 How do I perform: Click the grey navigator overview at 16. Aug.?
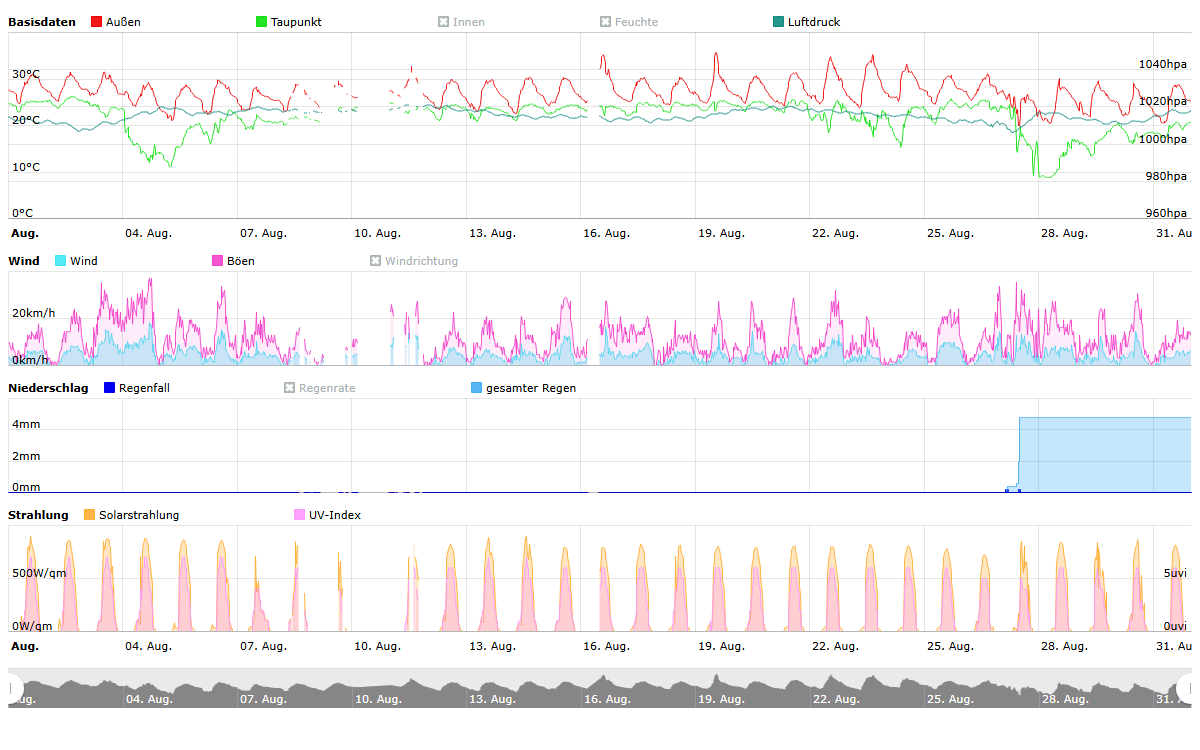[606, 690]
